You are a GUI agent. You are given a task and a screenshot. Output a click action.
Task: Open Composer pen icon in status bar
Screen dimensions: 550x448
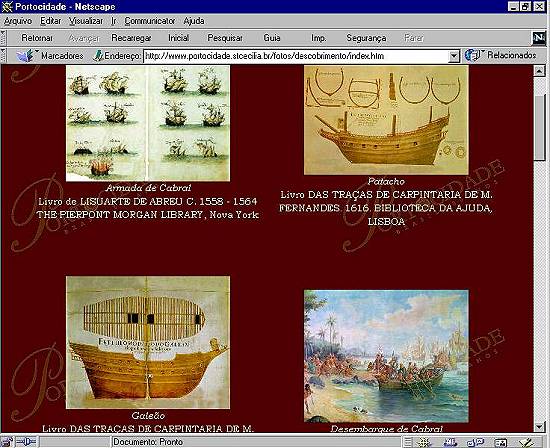pyautogui.click(x=526, y=442)
